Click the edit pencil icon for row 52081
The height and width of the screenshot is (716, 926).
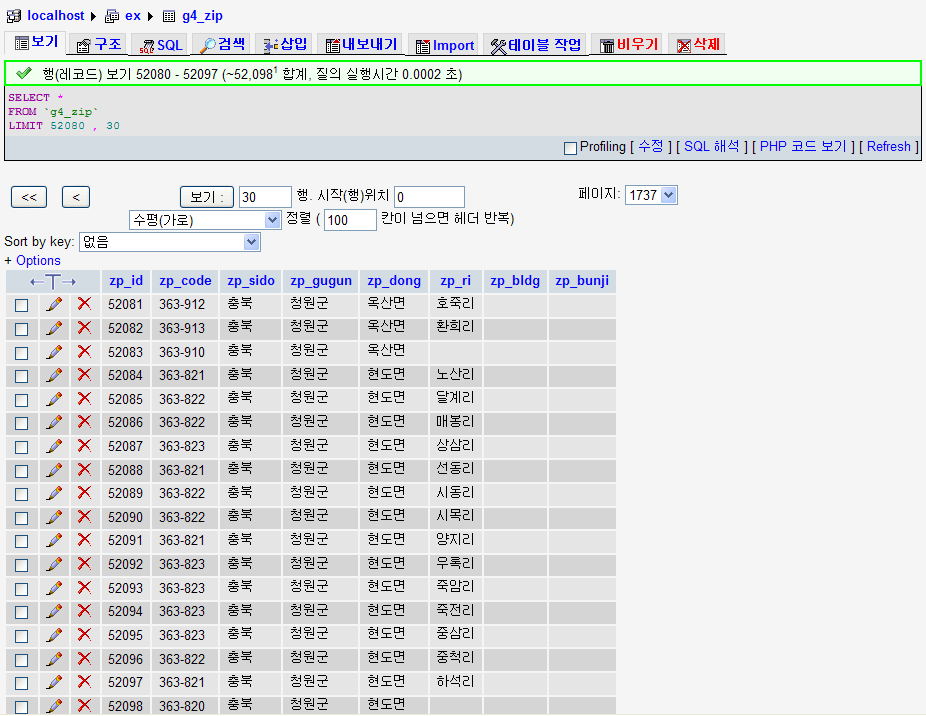click(54, 304)
